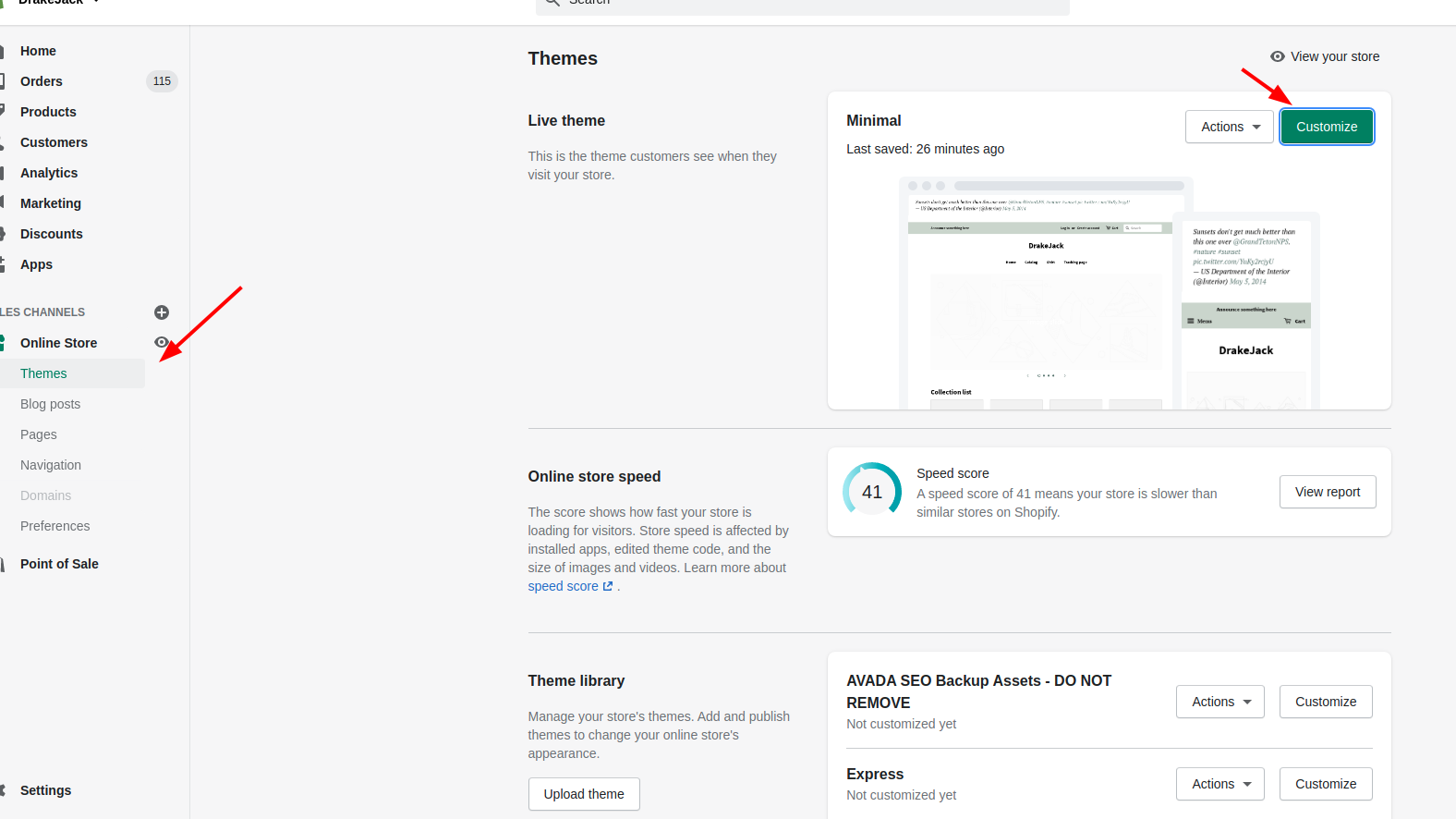Select Navigation in the Online Store submenu

(x=51, y=465)
